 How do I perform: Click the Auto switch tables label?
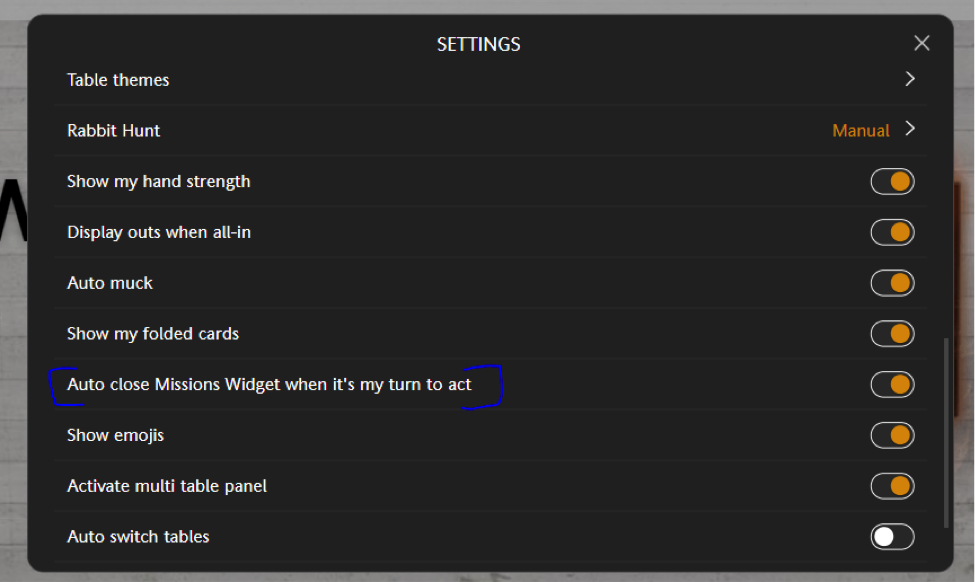coord(138,537)
